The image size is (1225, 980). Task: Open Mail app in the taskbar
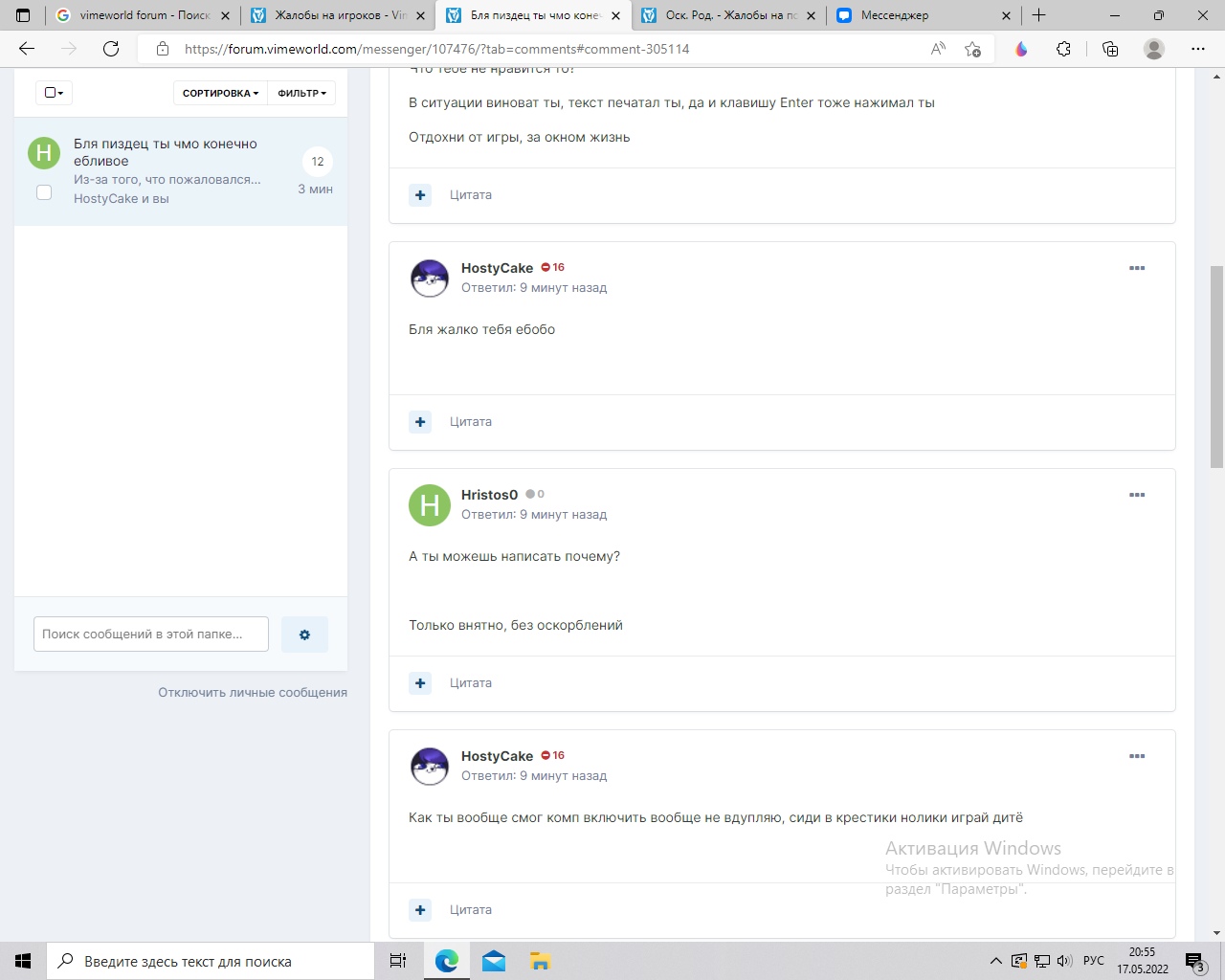point(494,961)
